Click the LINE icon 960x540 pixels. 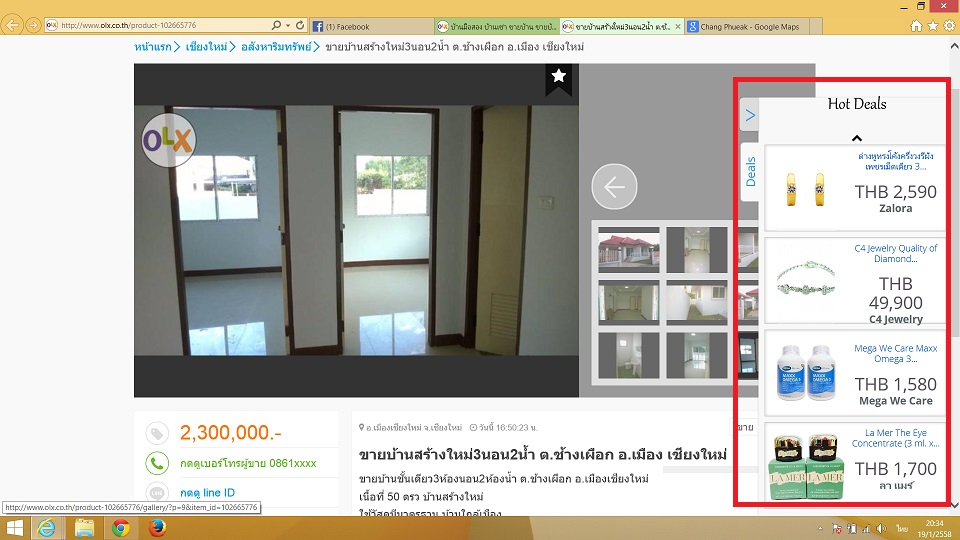click(x=157, y=492)
